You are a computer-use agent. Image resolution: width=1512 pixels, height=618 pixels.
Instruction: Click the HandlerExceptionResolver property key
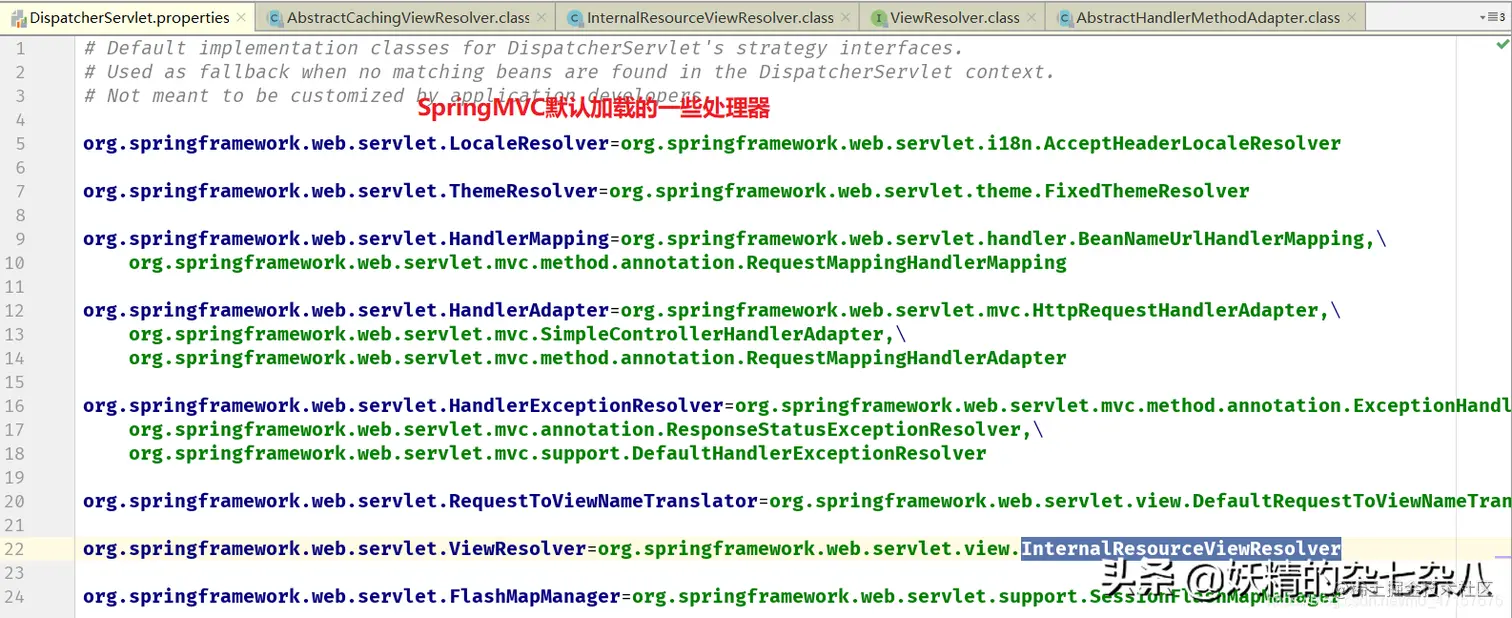tap(403, 406)
